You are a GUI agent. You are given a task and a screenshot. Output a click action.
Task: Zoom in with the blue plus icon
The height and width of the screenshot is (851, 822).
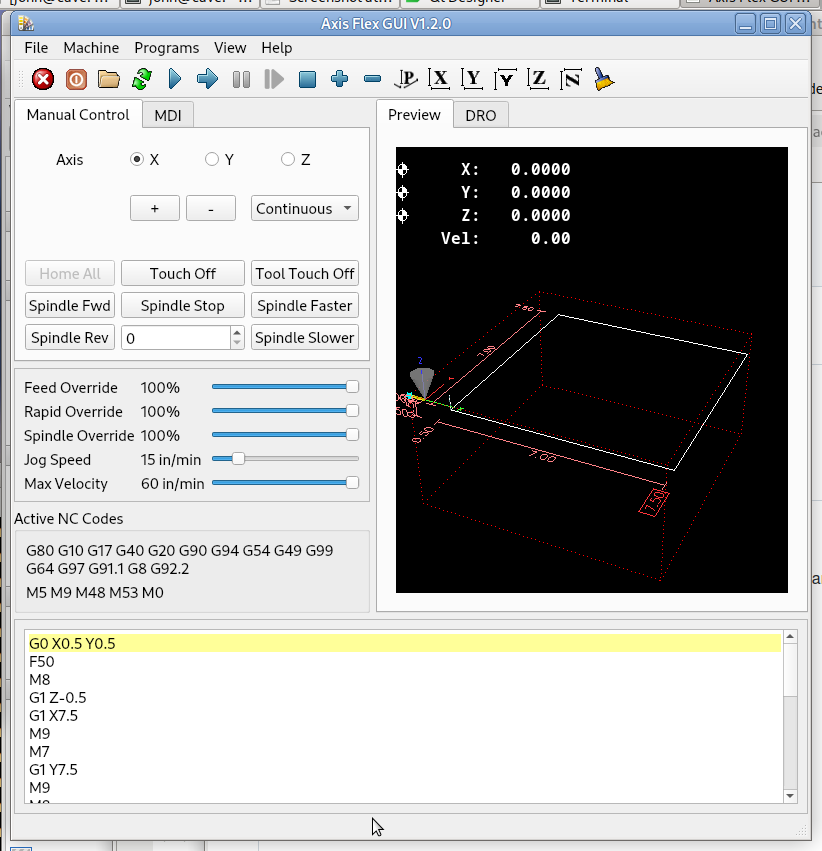pyautogui.click(x=340, y=79)
